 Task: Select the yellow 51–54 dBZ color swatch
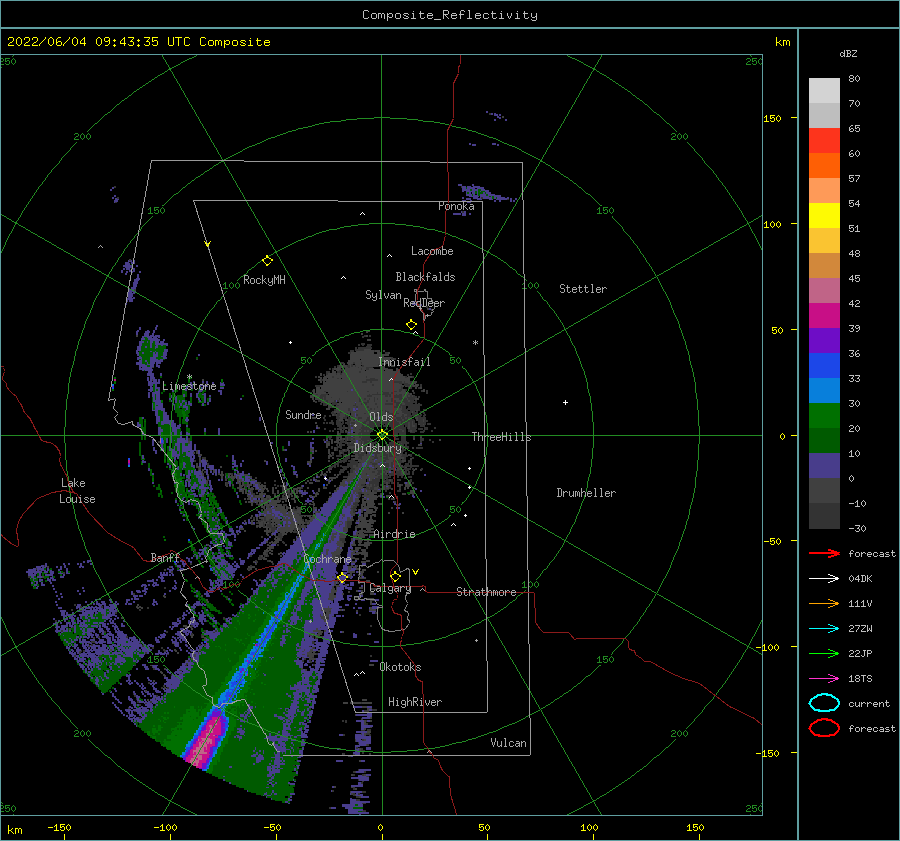[824, 215]
